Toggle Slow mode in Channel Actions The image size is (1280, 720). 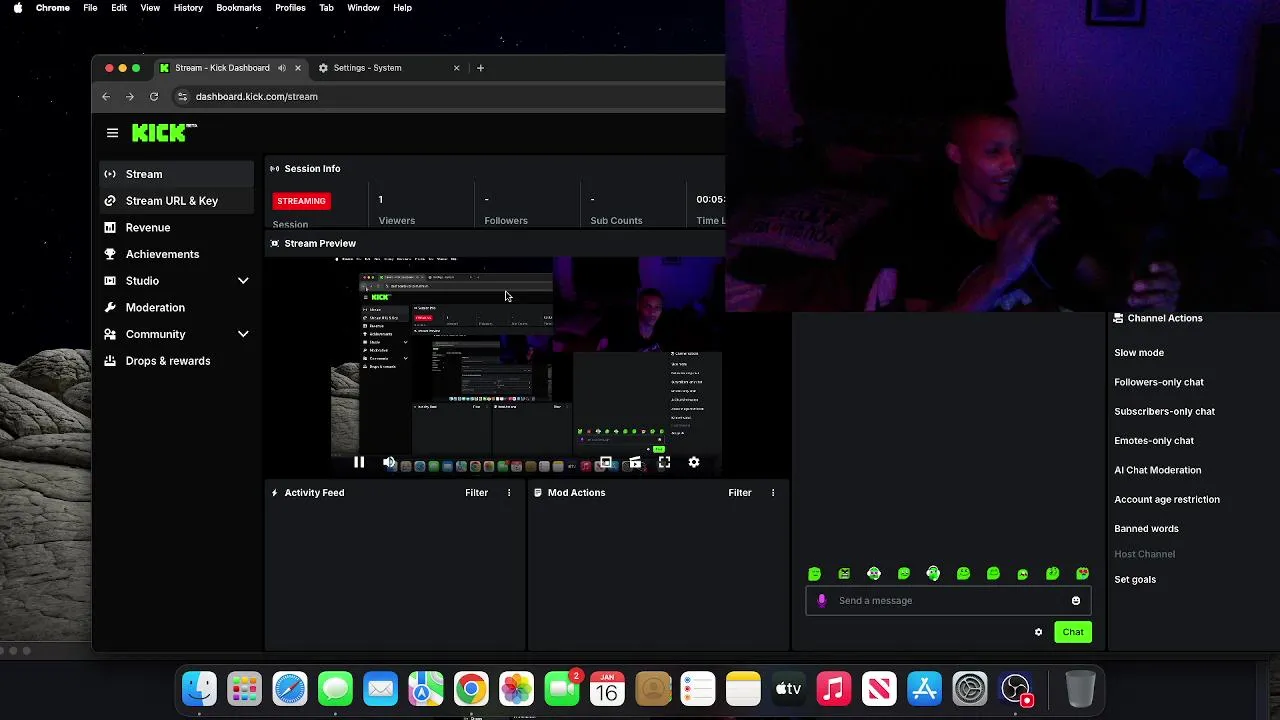click(x=1139, y=353)
